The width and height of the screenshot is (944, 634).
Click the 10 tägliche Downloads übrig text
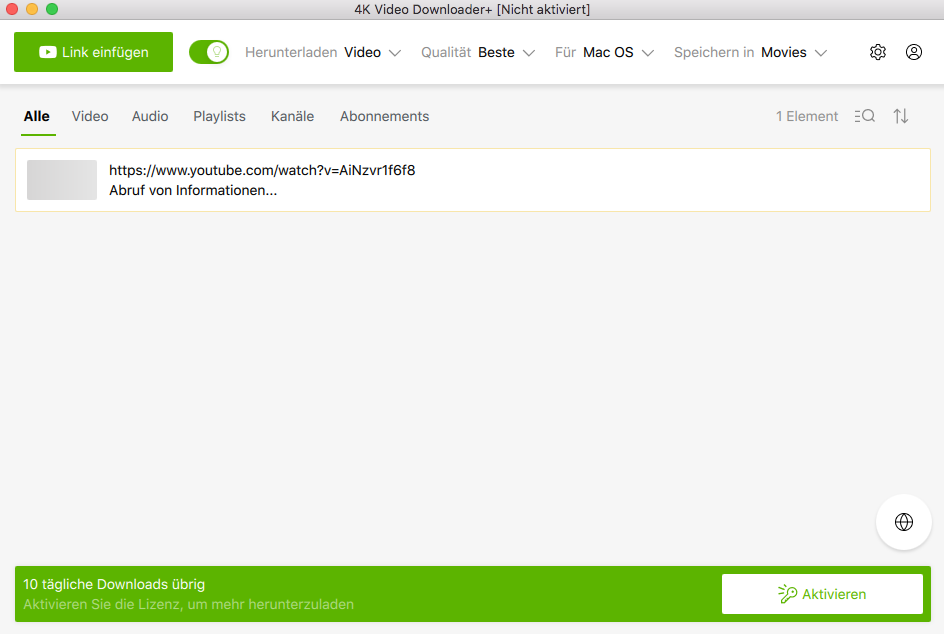point(114,584)
